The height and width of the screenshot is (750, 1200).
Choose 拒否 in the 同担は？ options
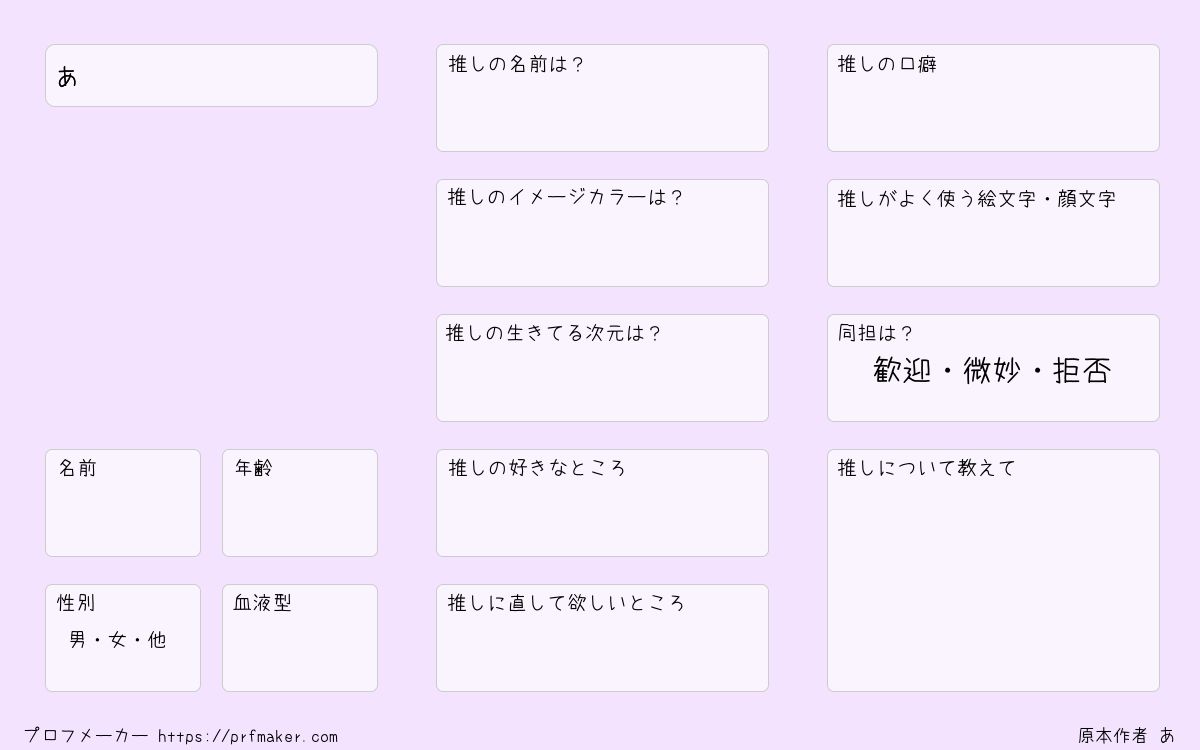(1082, 371)
